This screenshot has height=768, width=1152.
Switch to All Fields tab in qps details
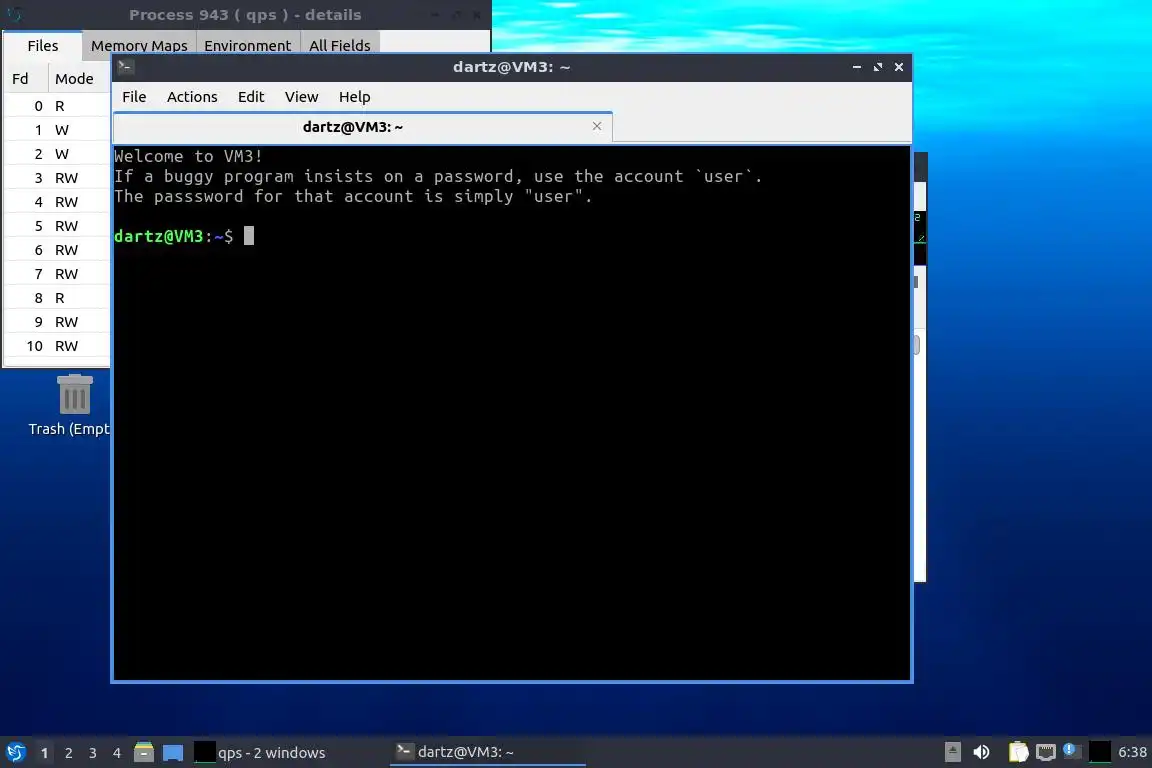click(x=339, y=46)
